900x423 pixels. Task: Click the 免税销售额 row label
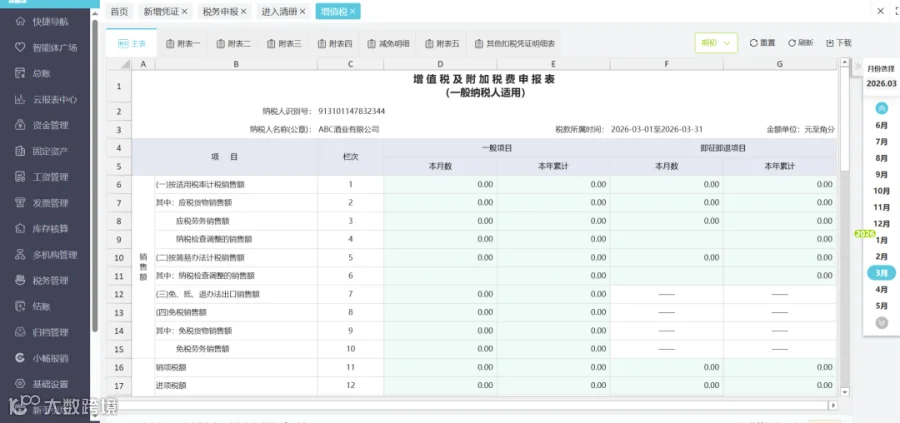click(181, 312)
